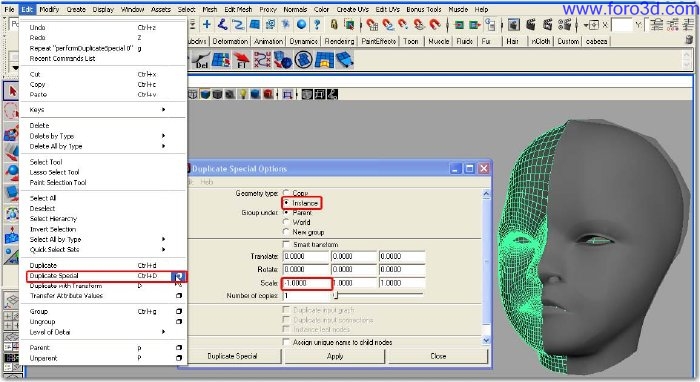The height and width of the screenshot is (382, 700).
Task: Switch to the Rendering shelf tab
Action: coord(339,41)
